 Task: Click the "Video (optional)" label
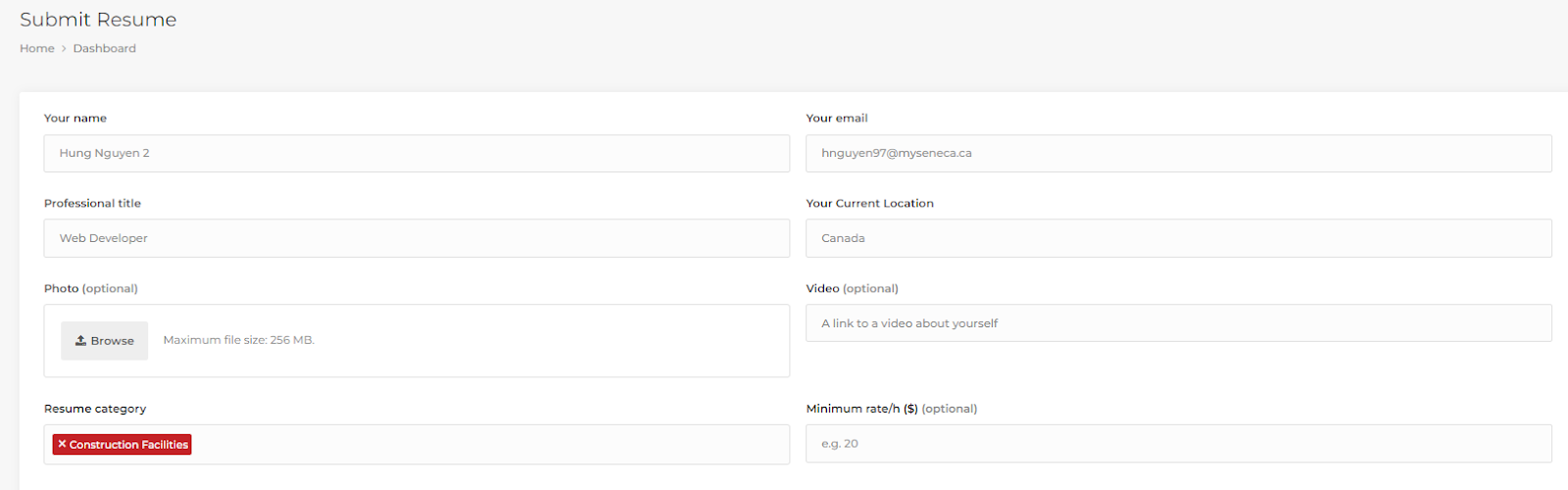(852, 288)
